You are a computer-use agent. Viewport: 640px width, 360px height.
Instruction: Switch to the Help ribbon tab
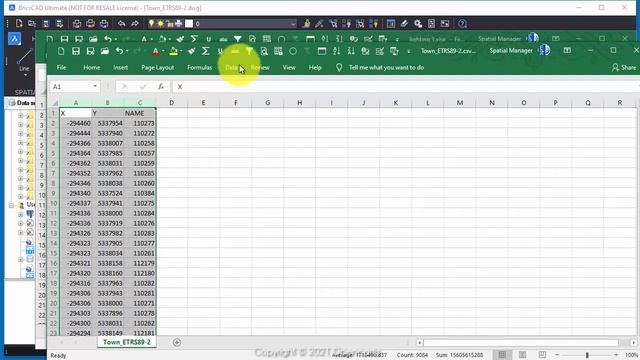pyautogui.click(x=315, y=67)
